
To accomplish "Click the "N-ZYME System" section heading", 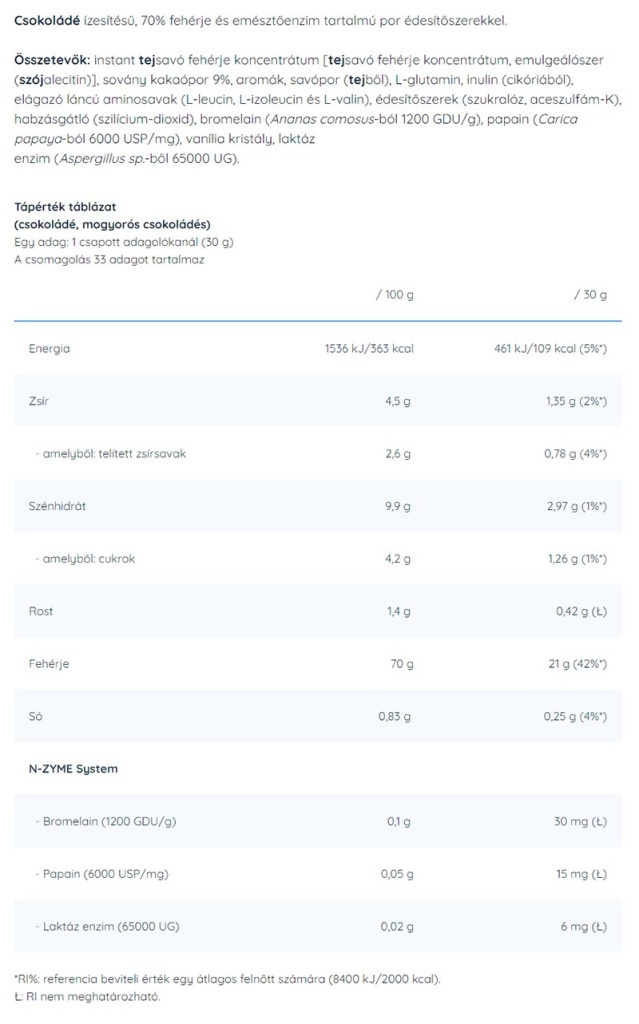I will pyautogui.click(x=73, y=768).
